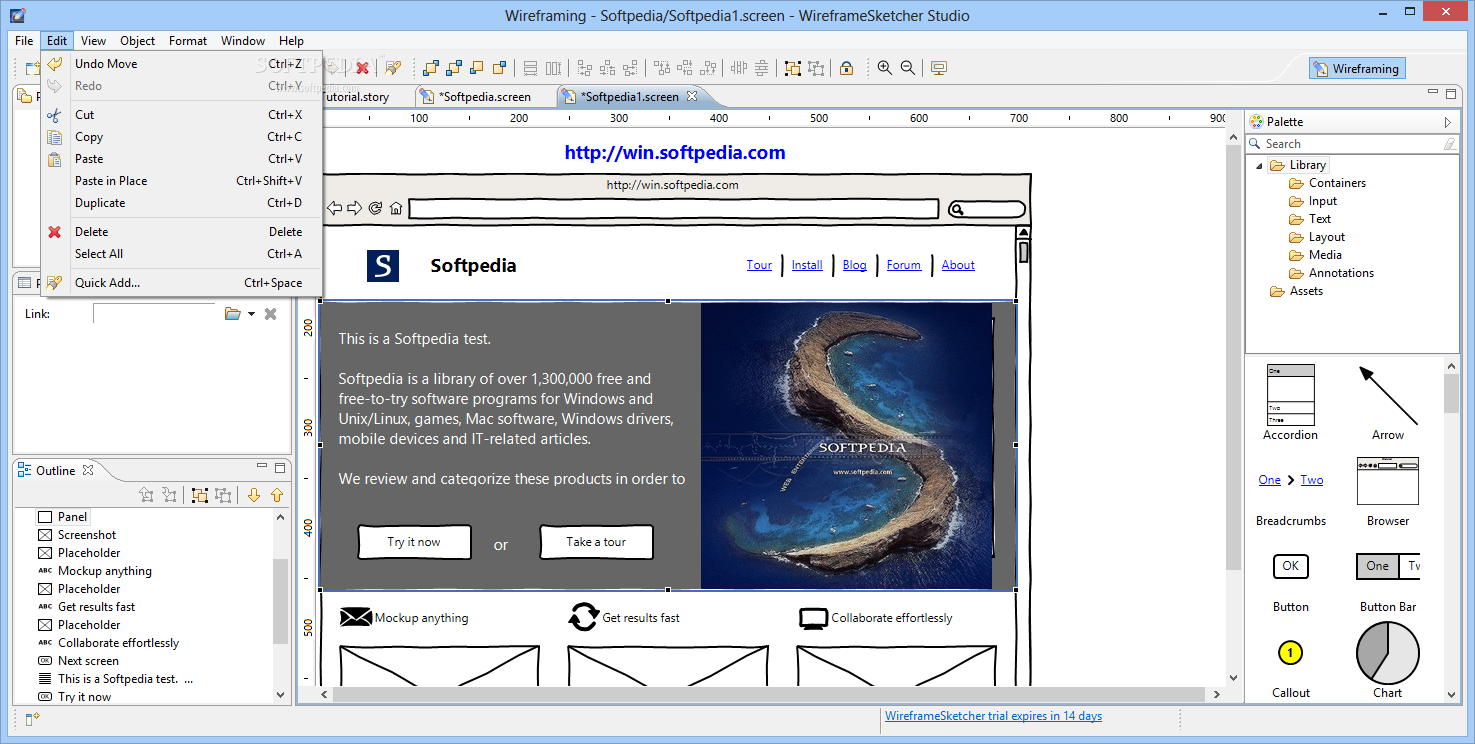
Task: Click the home icon in the mockup browser
Action: [x=396, y=208]
